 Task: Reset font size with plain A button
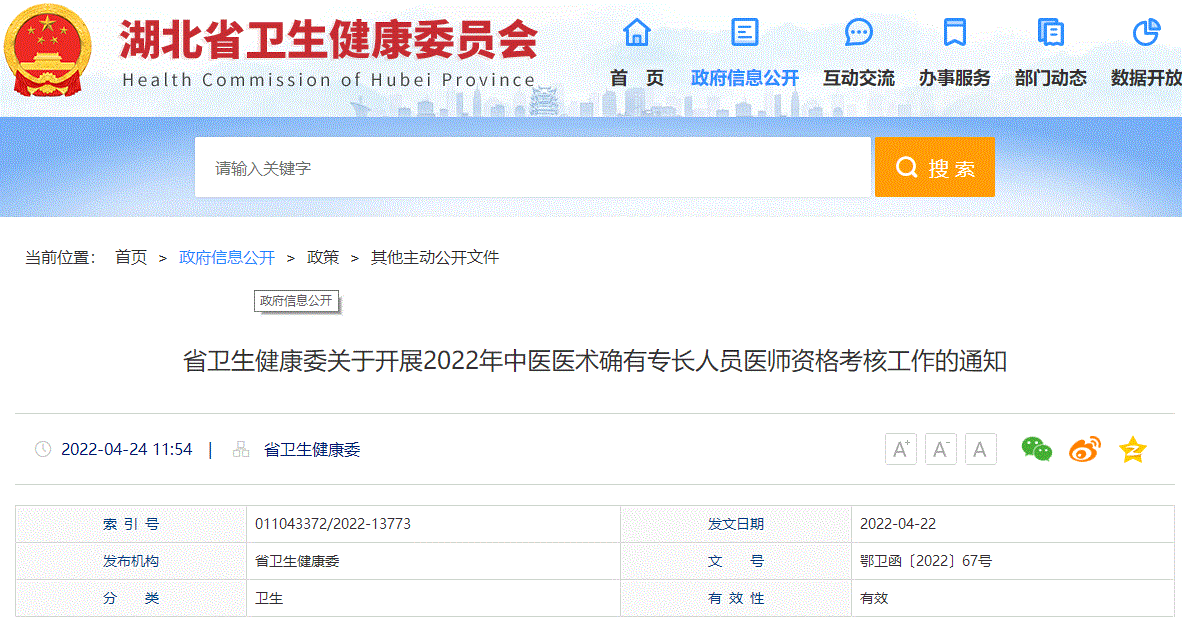click(980, 450)
